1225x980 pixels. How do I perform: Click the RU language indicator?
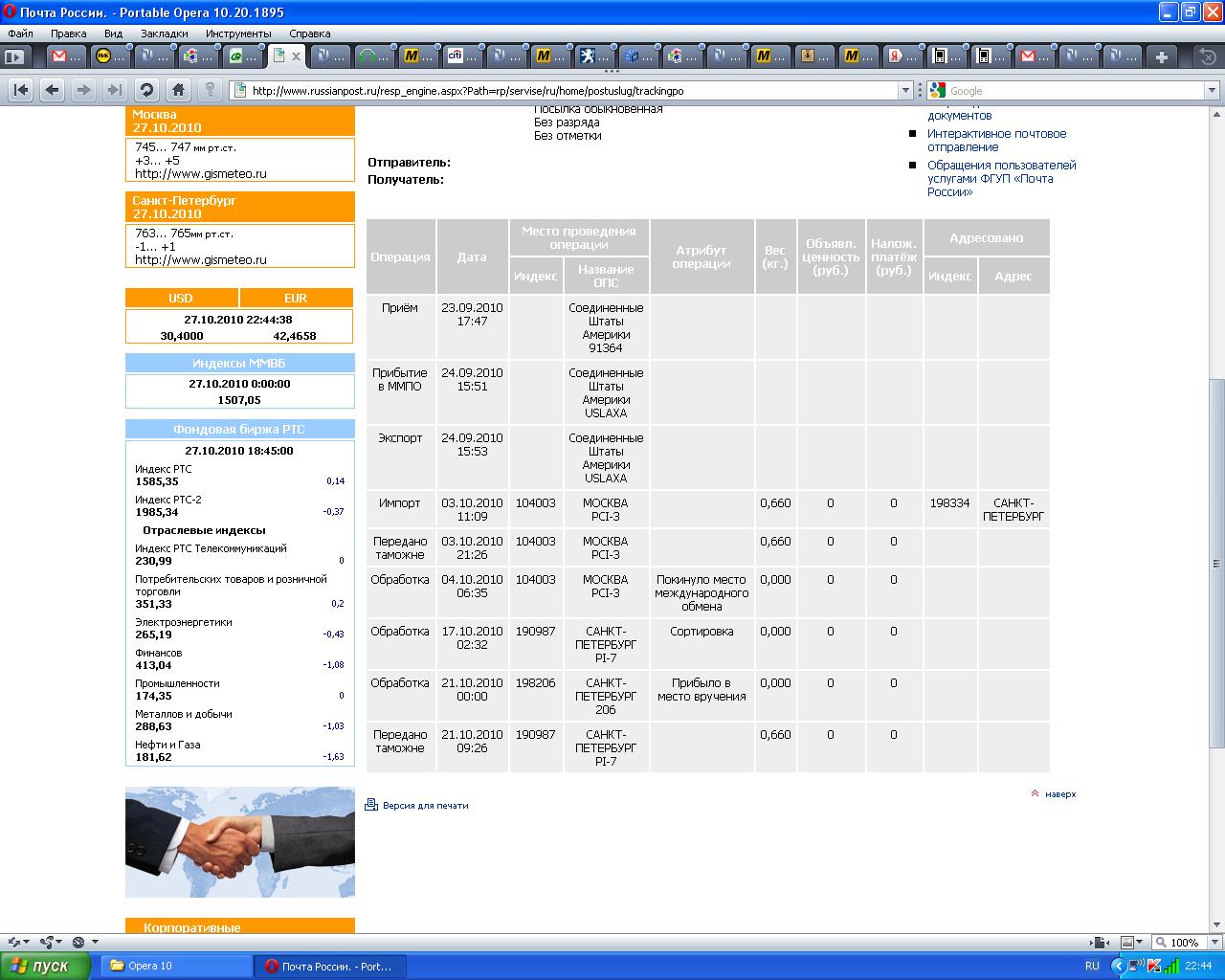click(1092, 967)
